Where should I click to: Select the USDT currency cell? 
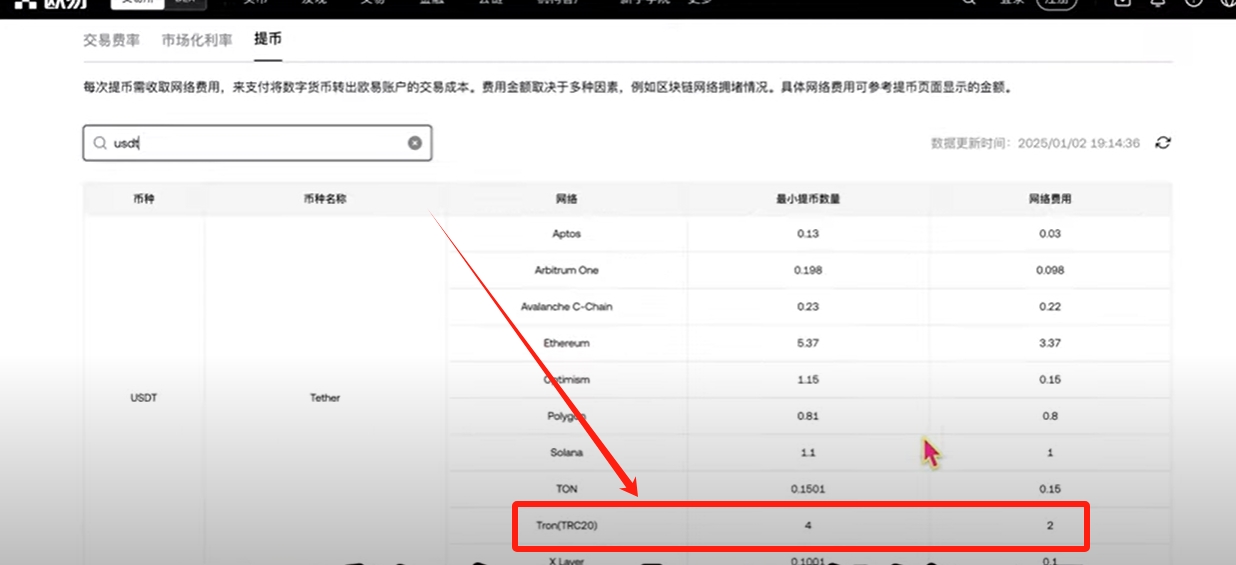pyautogui.click(x=144, y=398)
